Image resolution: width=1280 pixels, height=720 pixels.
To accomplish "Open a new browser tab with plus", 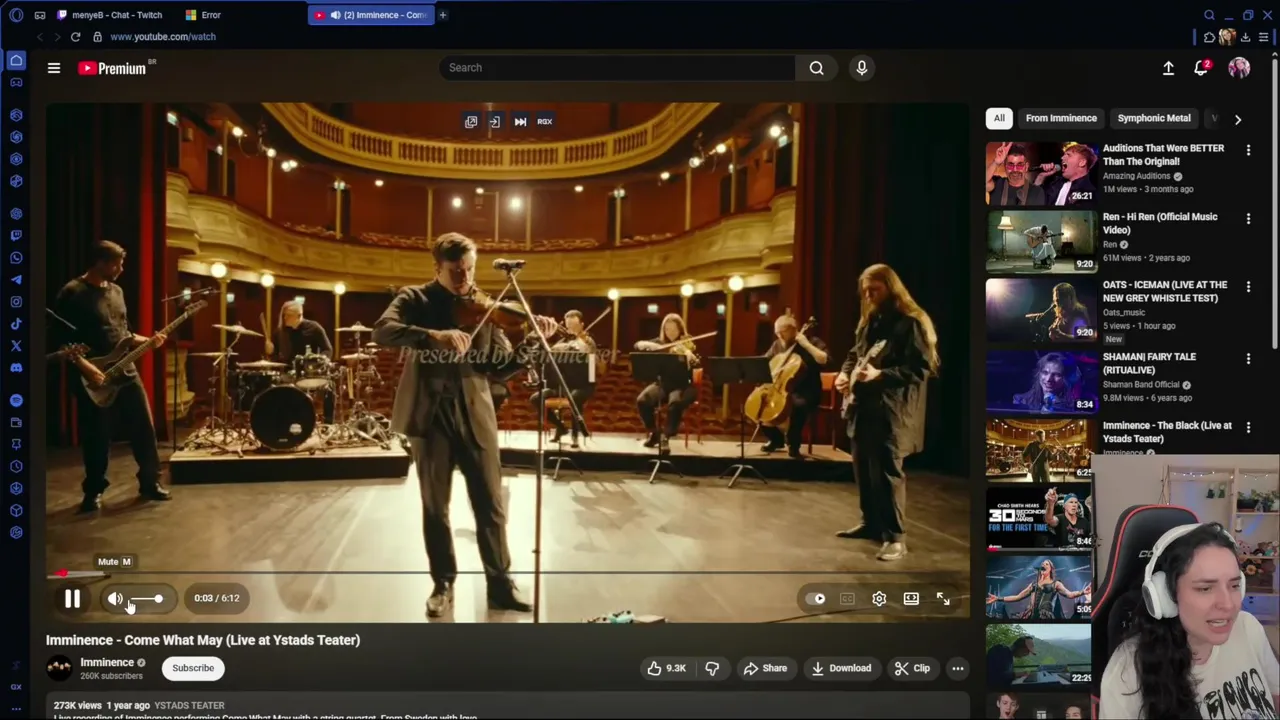I will (443, 15).
